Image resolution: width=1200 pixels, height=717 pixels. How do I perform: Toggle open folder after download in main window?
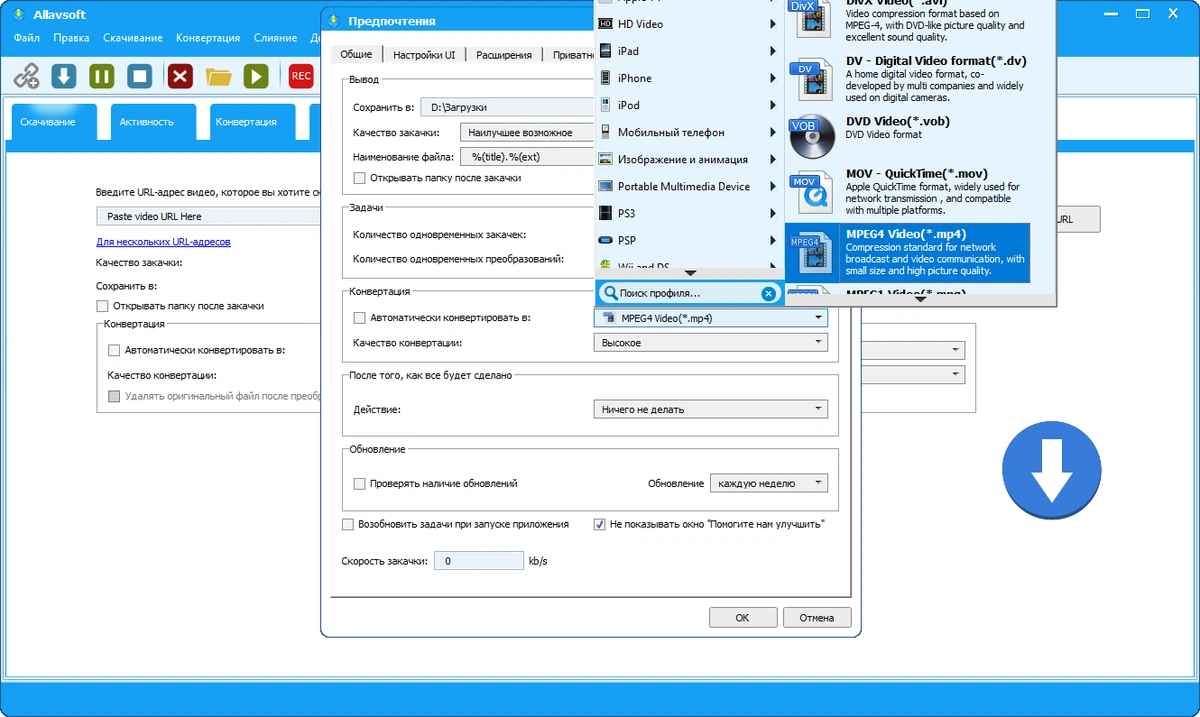tap(102, 306)
